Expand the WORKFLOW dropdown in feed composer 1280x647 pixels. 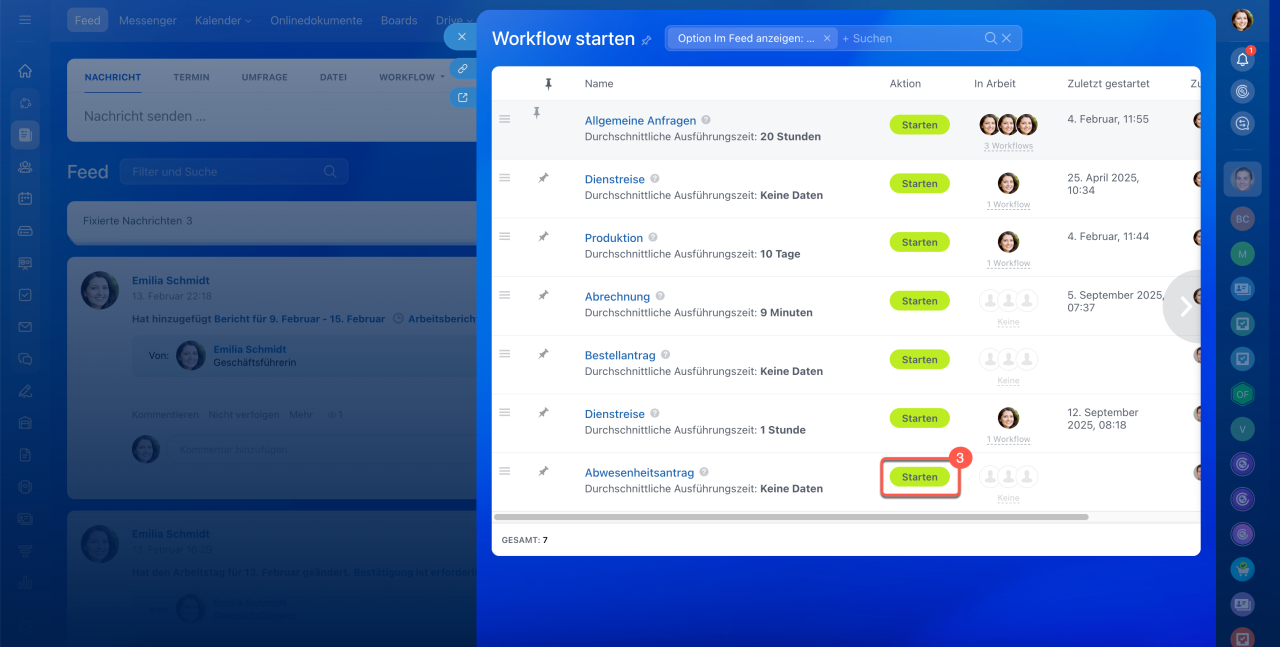point(412,77)
